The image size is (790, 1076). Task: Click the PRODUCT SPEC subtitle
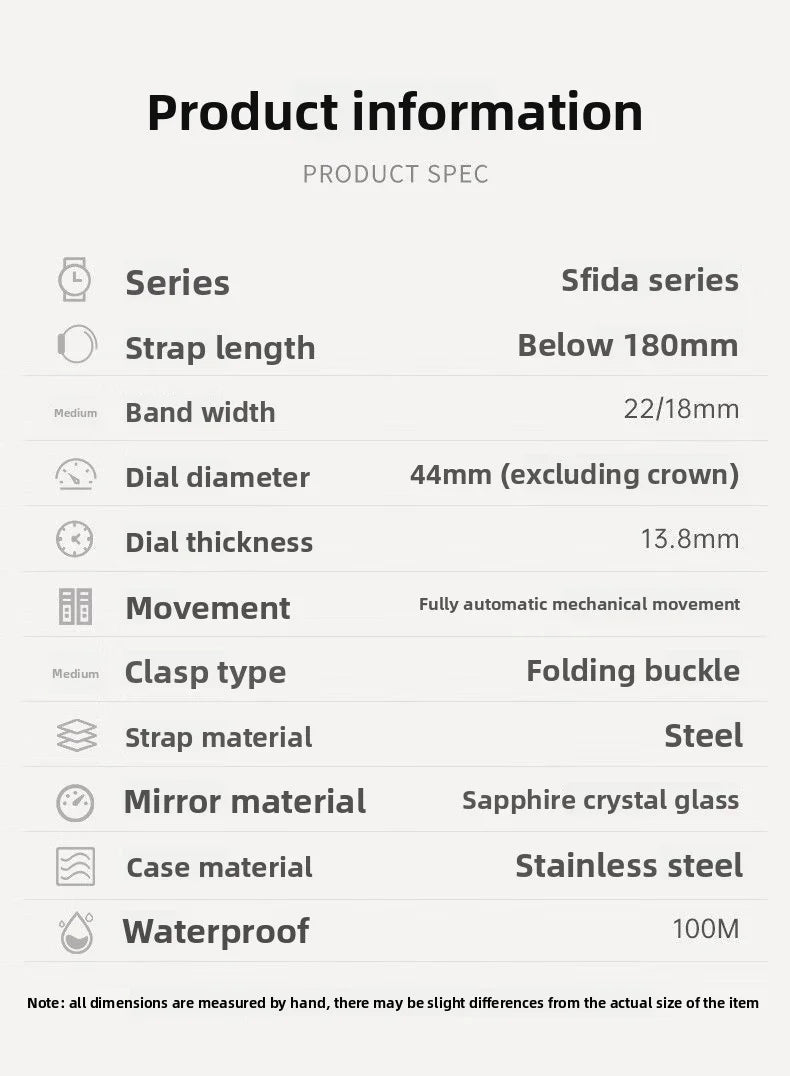coord(395,174)
